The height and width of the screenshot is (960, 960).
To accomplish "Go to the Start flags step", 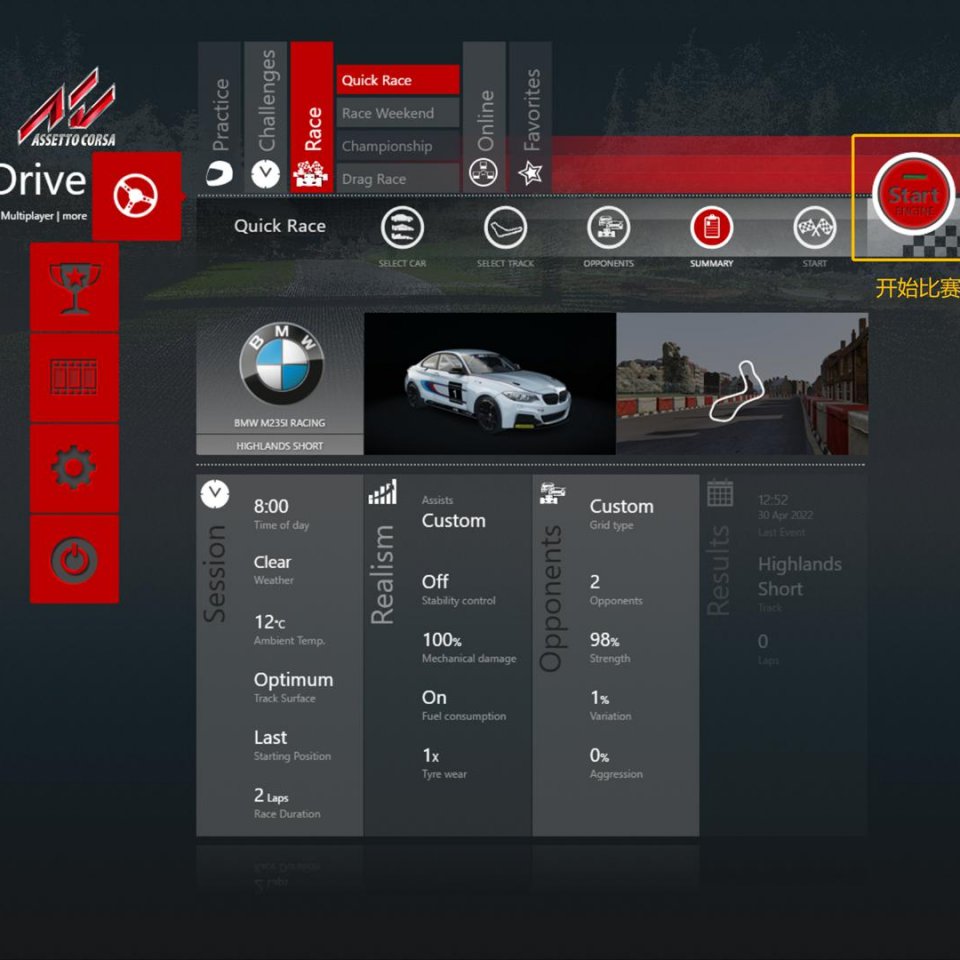I will pos(815,228).
